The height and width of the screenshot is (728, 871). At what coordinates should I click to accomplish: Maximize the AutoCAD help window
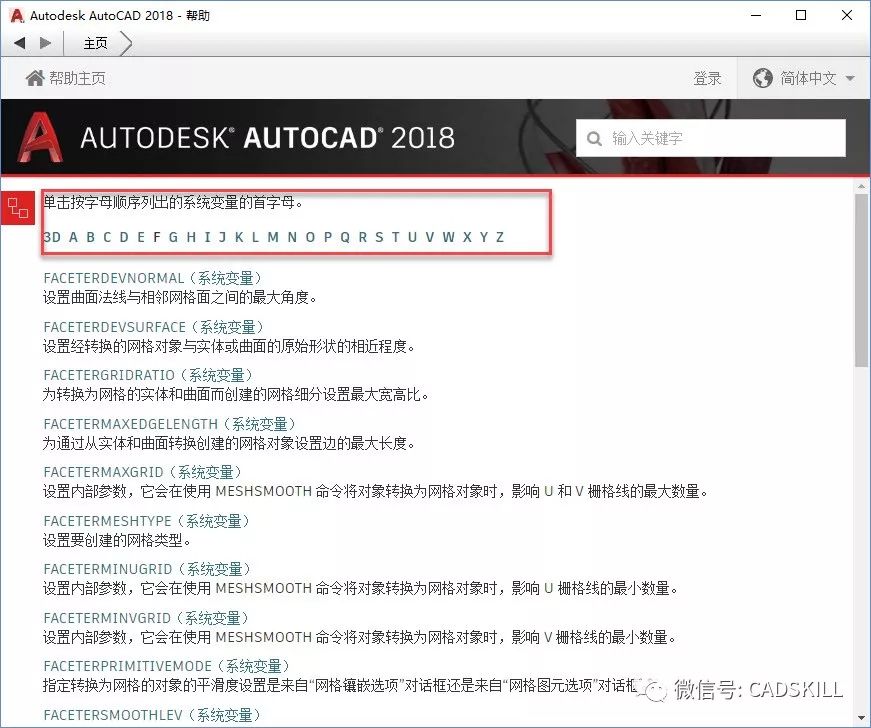[801, 16]
